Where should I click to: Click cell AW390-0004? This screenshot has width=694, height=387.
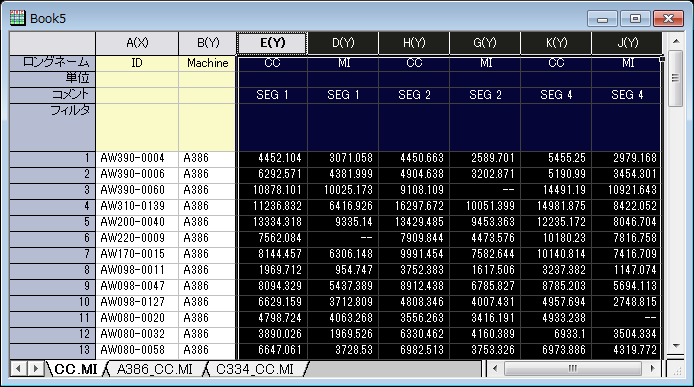click(x=137, y=158)
